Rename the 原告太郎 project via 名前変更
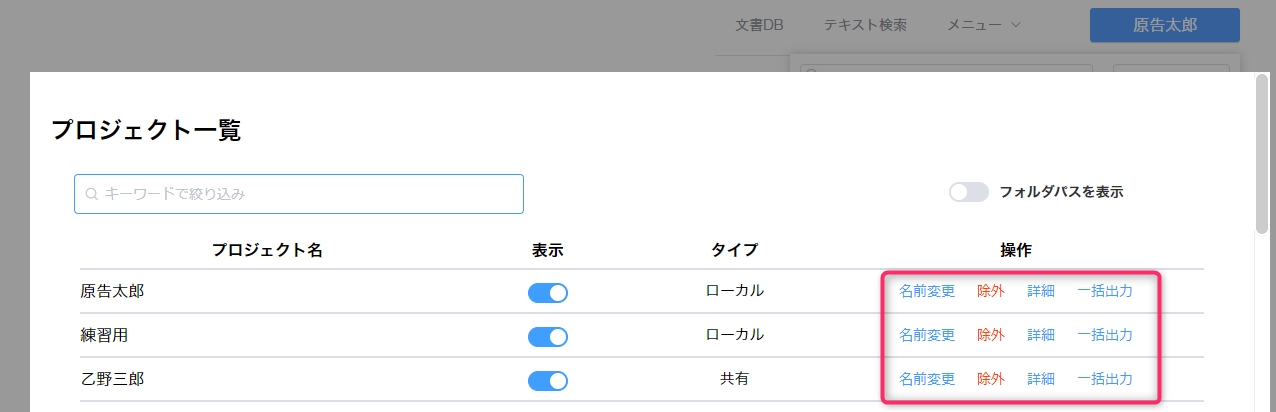The height and width of the screenshot is (412, 1276). point(927,291)
